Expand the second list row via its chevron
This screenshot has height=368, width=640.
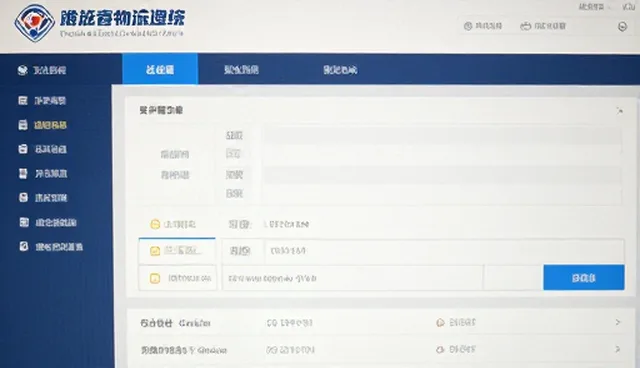(x=618, y=349)
